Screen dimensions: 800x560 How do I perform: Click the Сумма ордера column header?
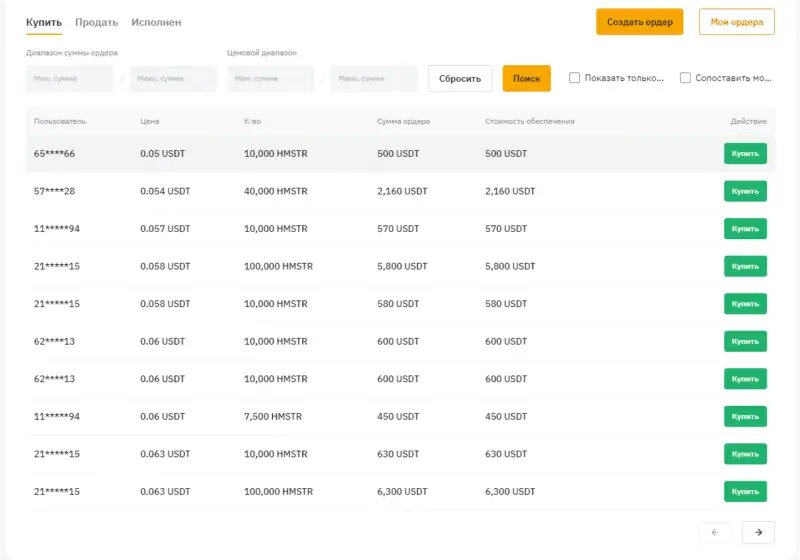(403, 121)
